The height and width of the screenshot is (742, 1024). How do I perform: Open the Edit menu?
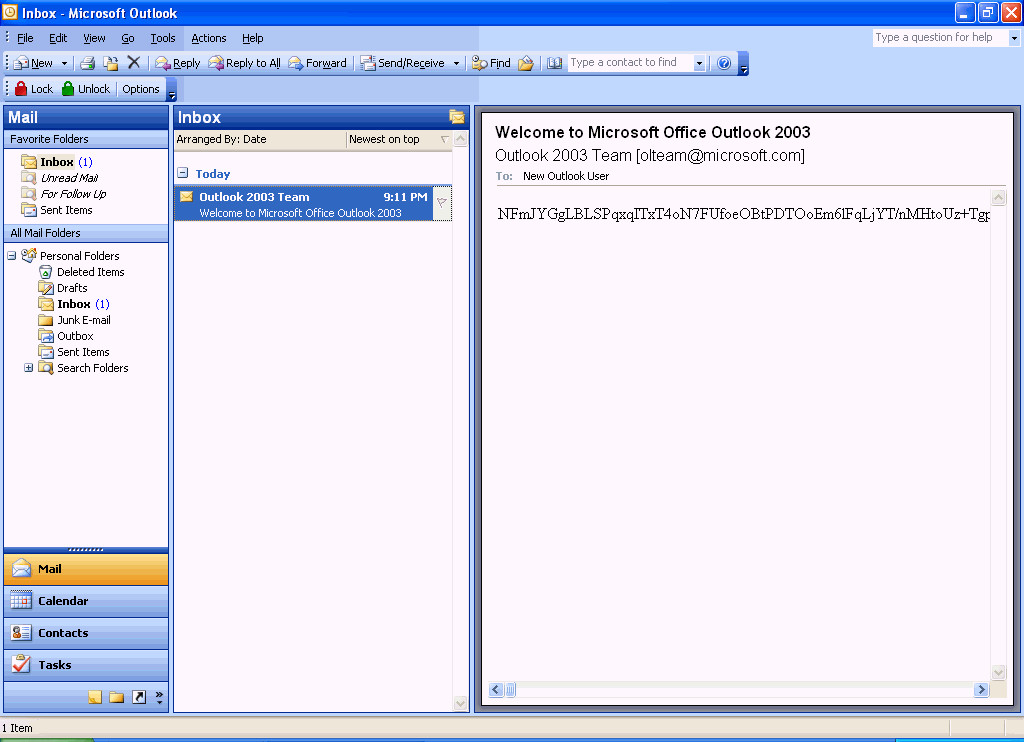58,38
